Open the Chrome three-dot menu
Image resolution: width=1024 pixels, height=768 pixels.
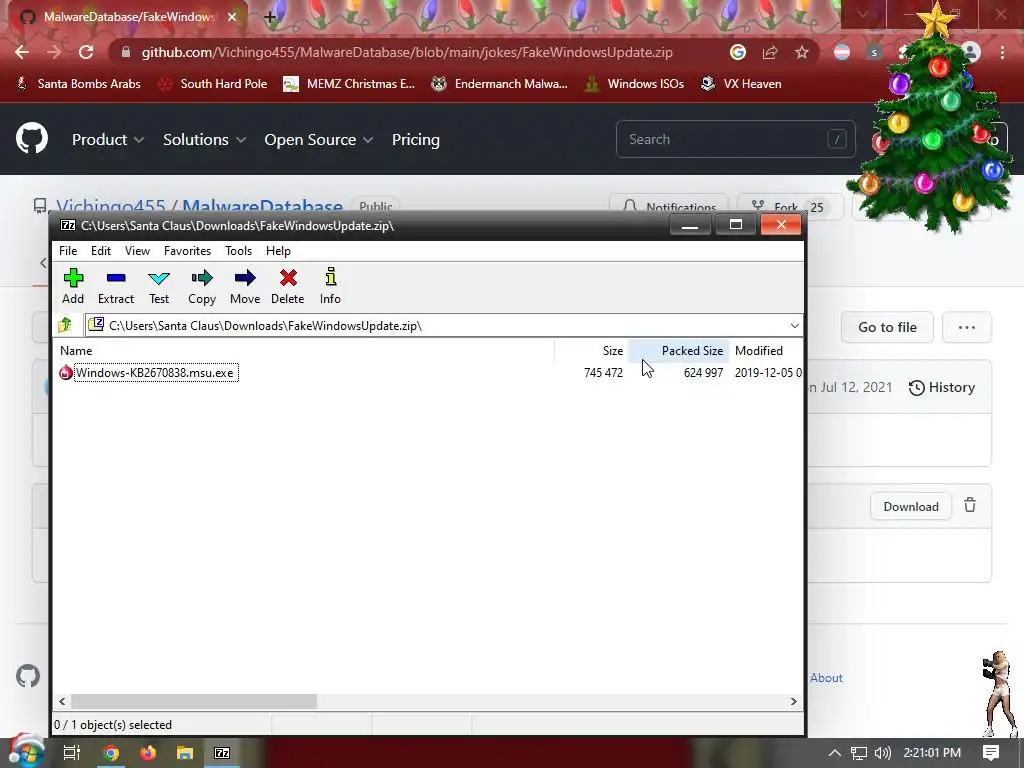(1002, 52)
